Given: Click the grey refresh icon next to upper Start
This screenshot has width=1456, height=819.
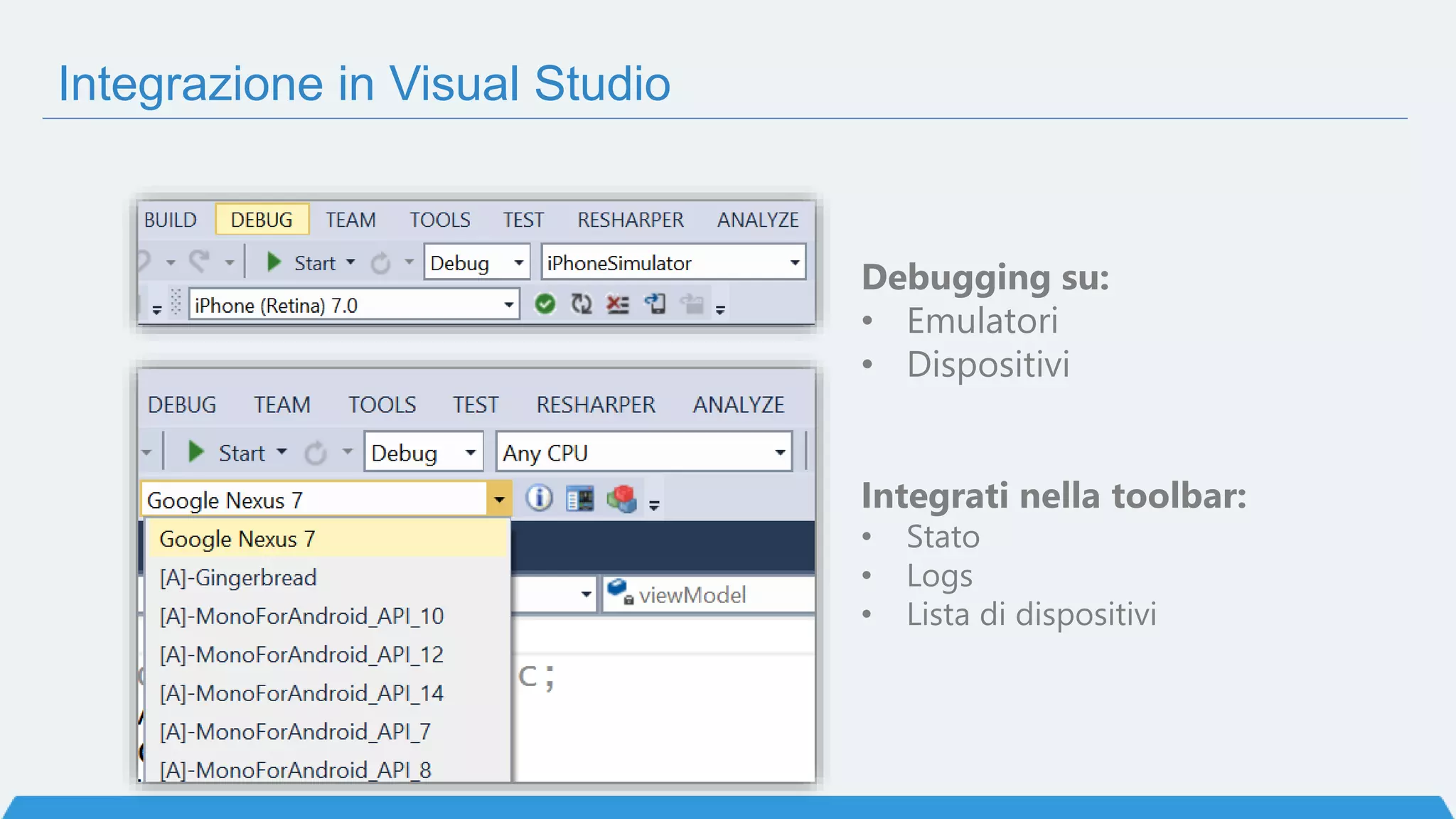Looking at the screenshot, I should click(x=380, y=263).
